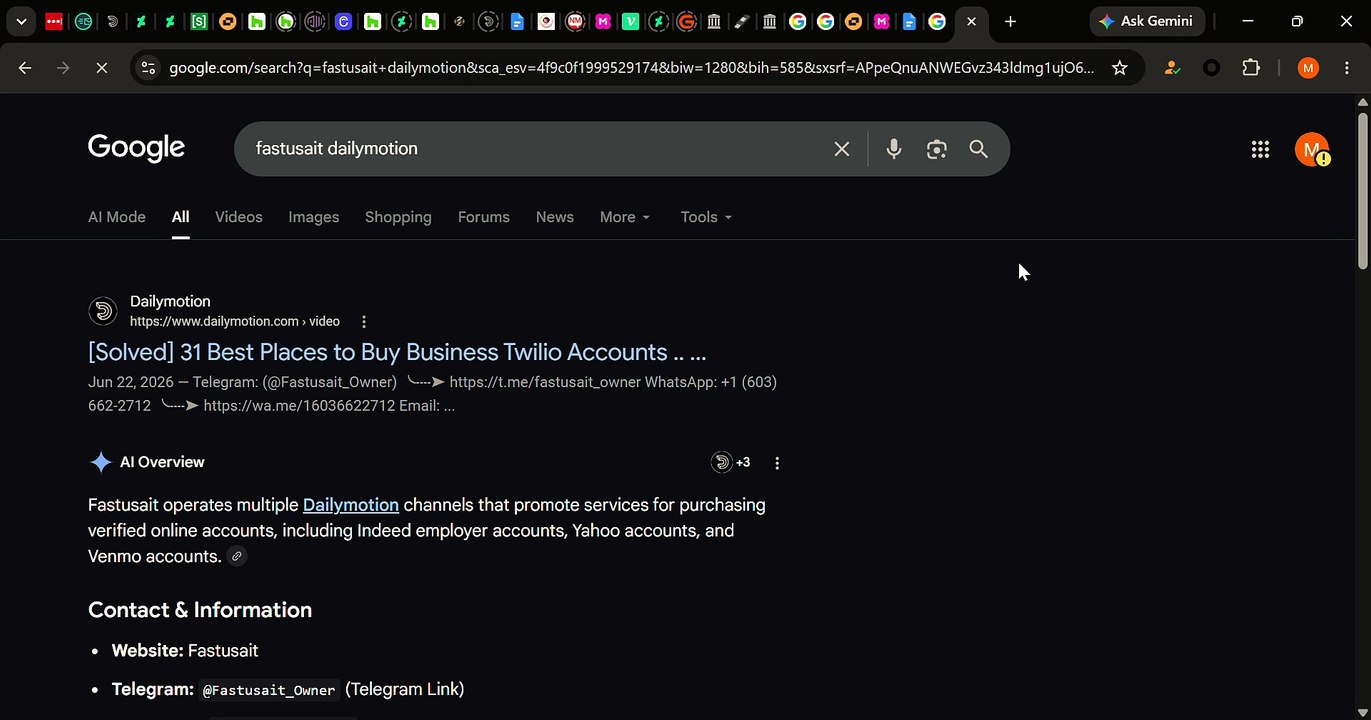Image resolution: width=1371 pixels, height=720 pixels.
Task: Switch to Images results
Action: pos(314,217)
